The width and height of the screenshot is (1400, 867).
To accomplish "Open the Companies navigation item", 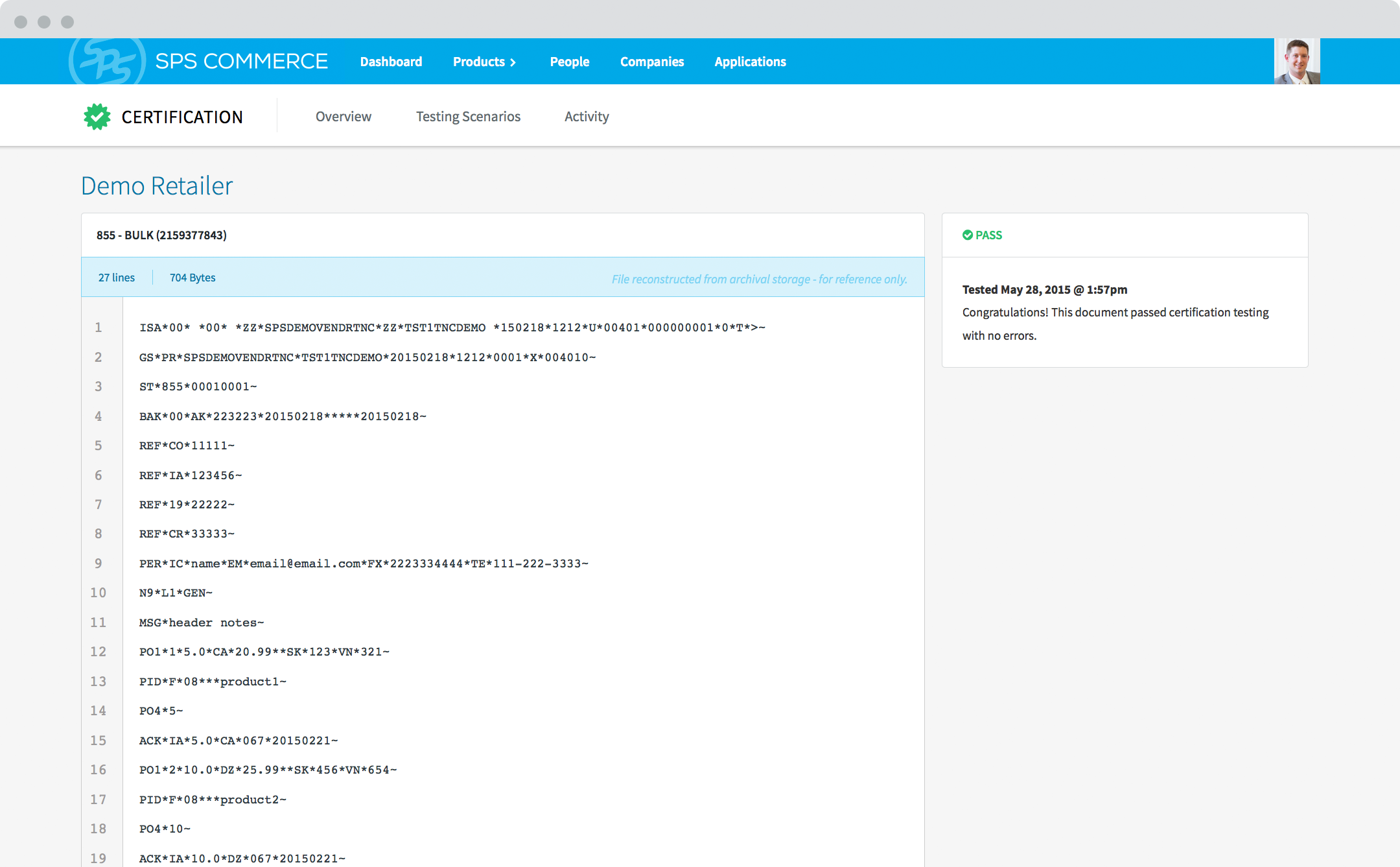I will click(651, 62).
